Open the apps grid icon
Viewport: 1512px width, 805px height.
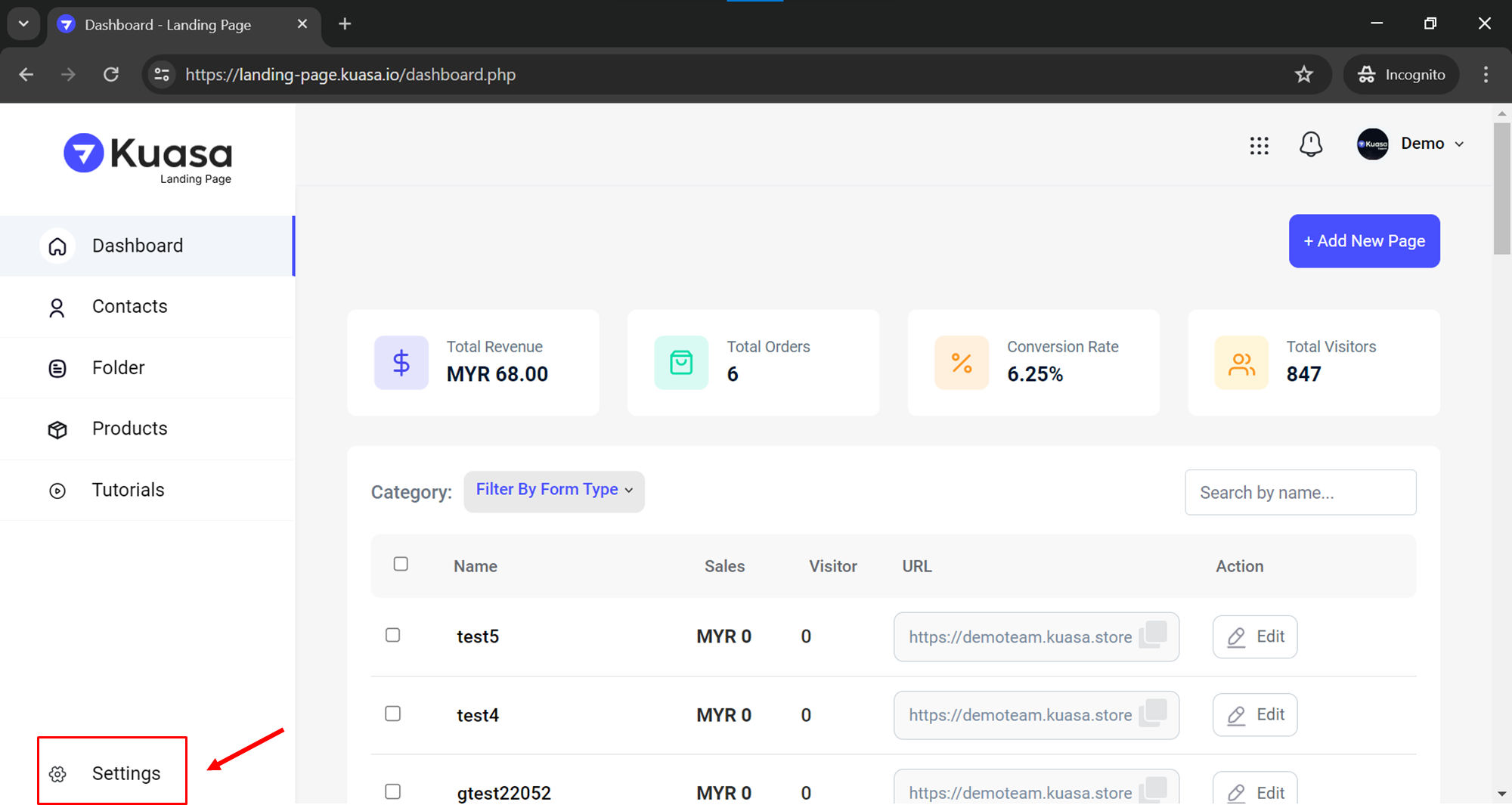pyautogui.click(x=1259, y=145)
